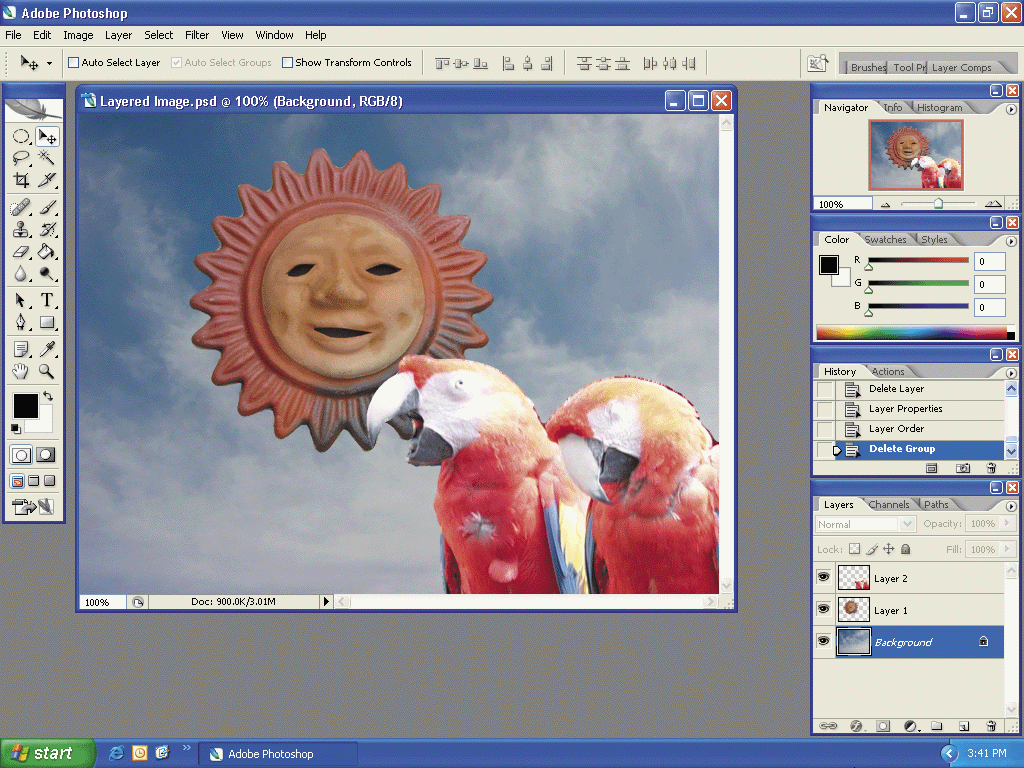Click the trash icon in Layers panel
This screenshot has height=768, width=1024.
click(x=991, y=726)
